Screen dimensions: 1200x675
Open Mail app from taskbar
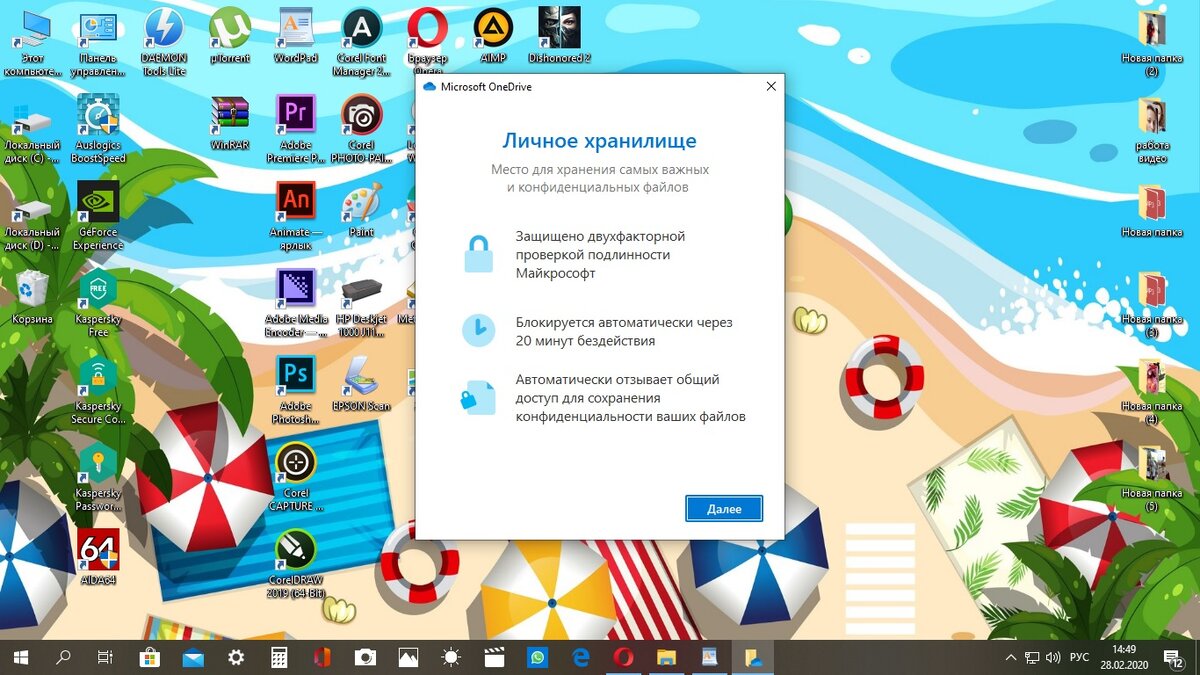(193, 657)
